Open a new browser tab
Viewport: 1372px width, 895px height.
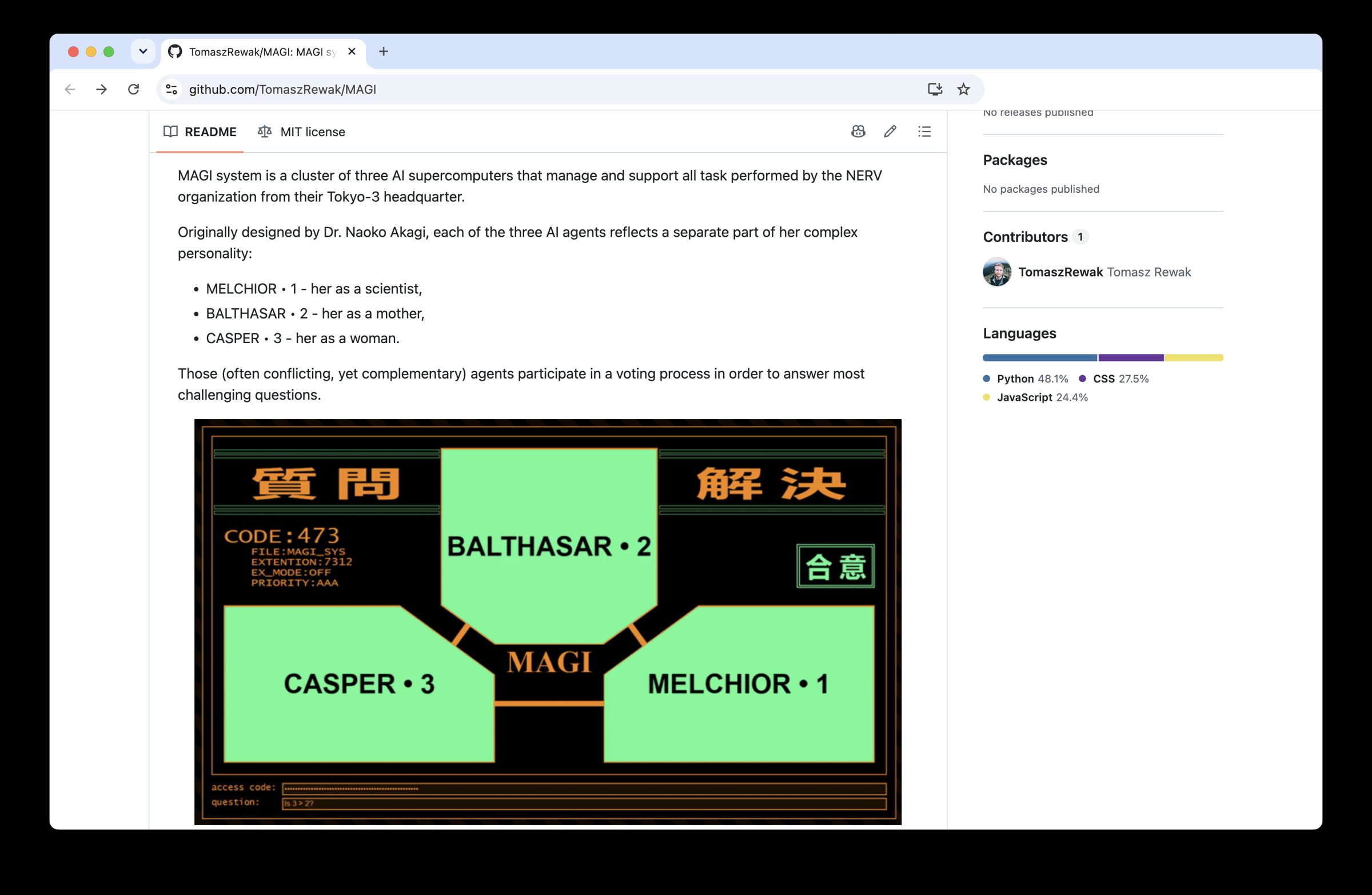(384, 52)
